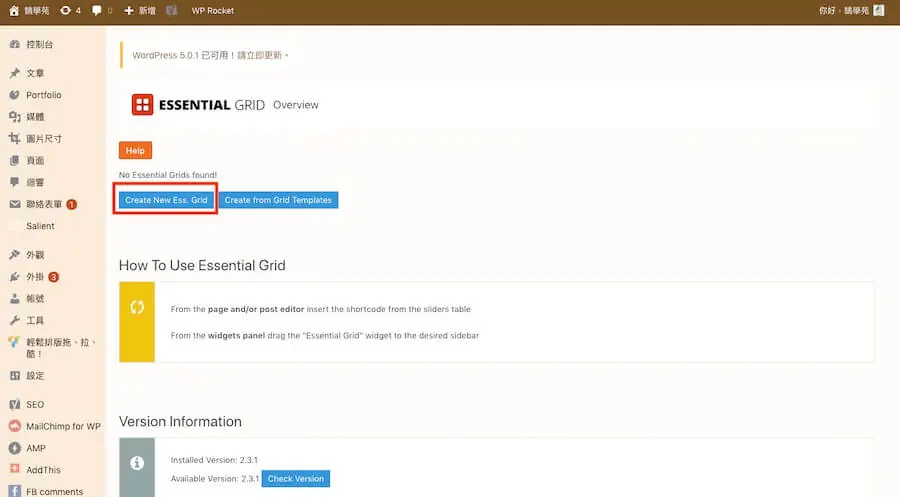The width and height of the screenshot is (900, 497).
Task: Click the Essential Grid red logo
Action: click(x=142, y=104)
